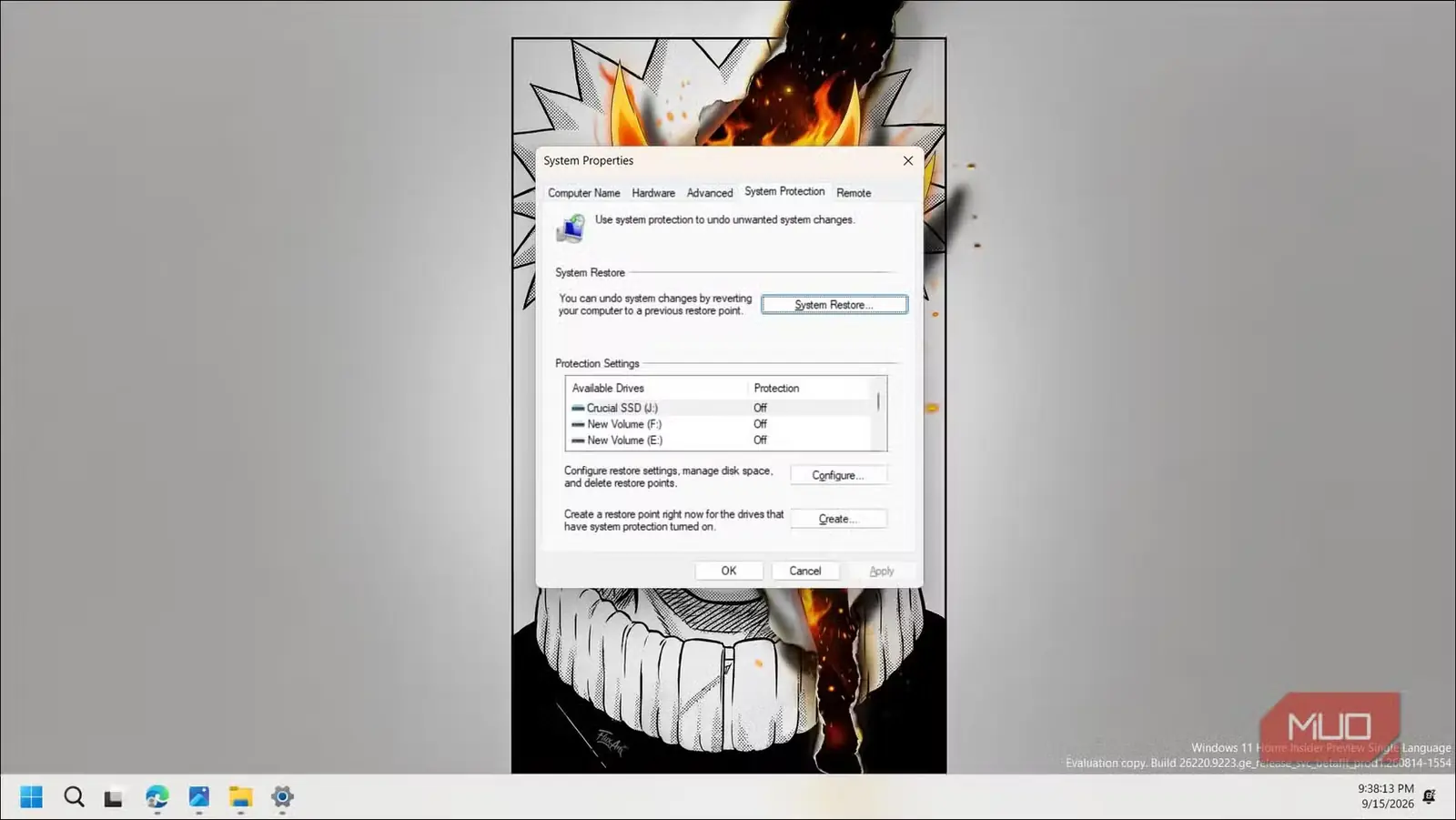1456x820 pixels.
Task: Switch to the Computer Name tab
Action: point(583,193)
